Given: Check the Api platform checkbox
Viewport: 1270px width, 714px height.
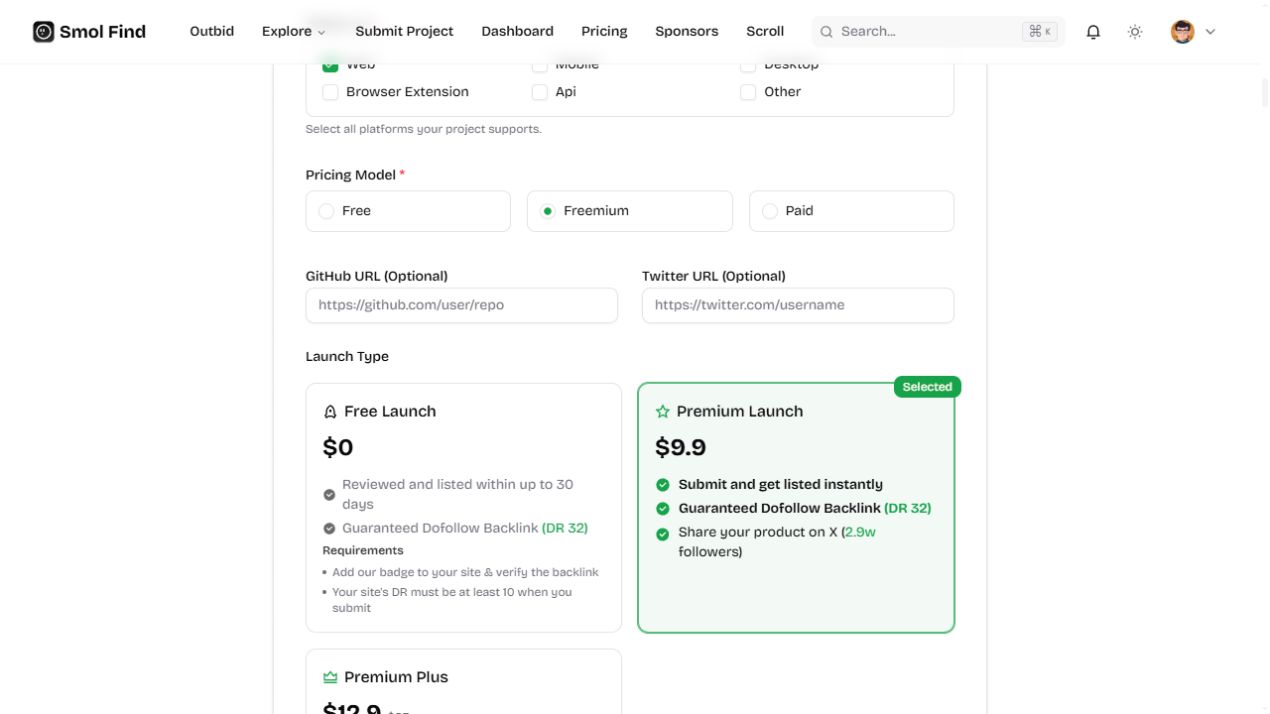Looking at the screenshot, I should [539, 92].
